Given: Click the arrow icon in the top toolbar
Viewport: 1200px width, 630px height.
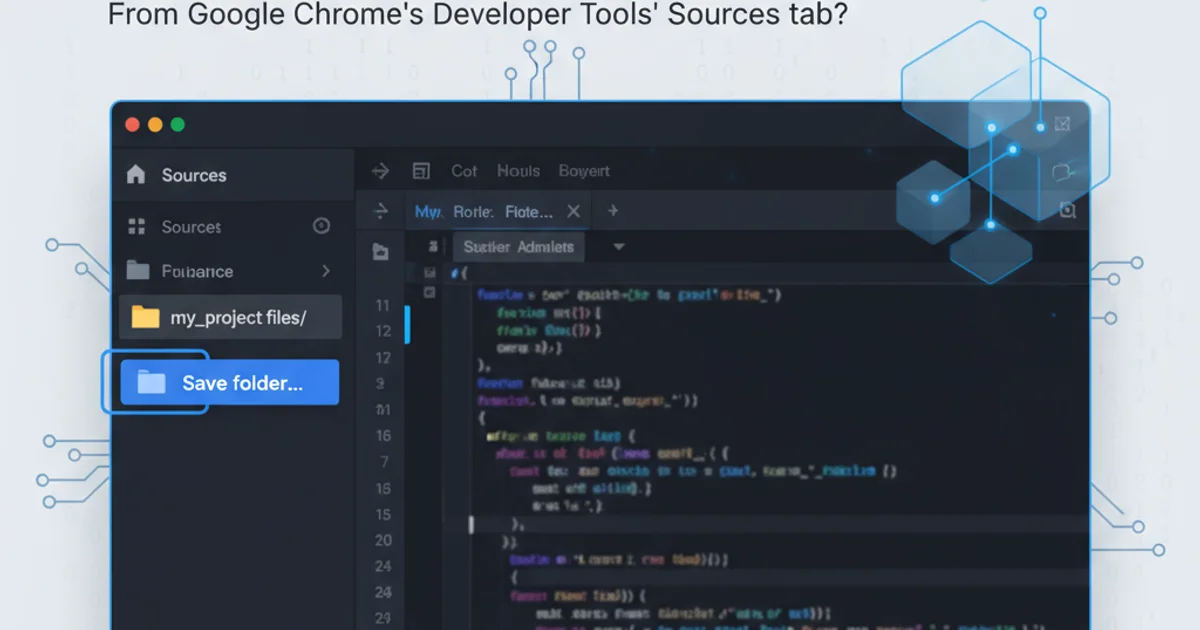Looking at the screenshot, I should 380,171.
